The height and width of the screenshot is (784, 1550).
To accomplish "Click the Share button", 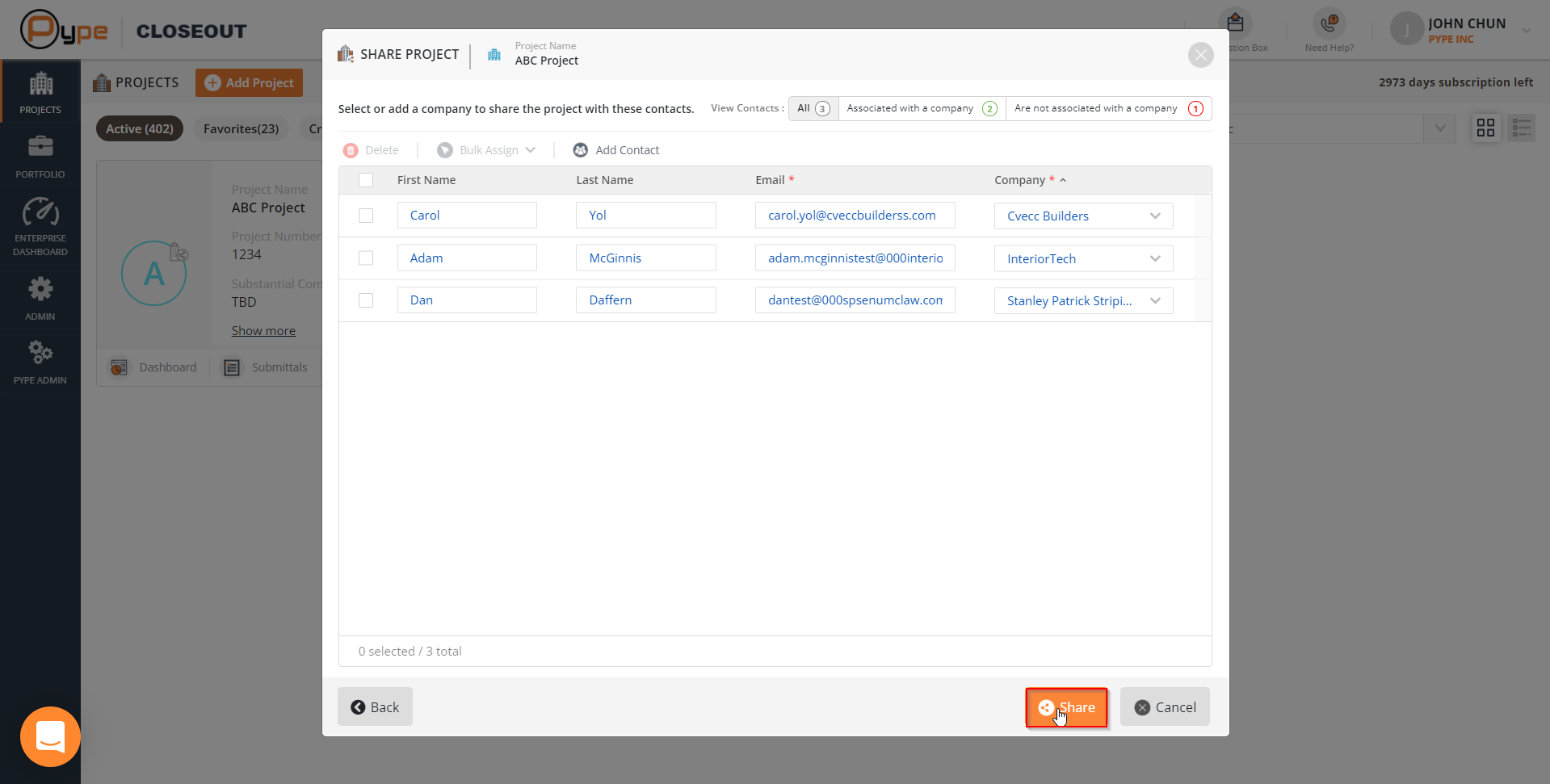I will tap(1066, 707).
